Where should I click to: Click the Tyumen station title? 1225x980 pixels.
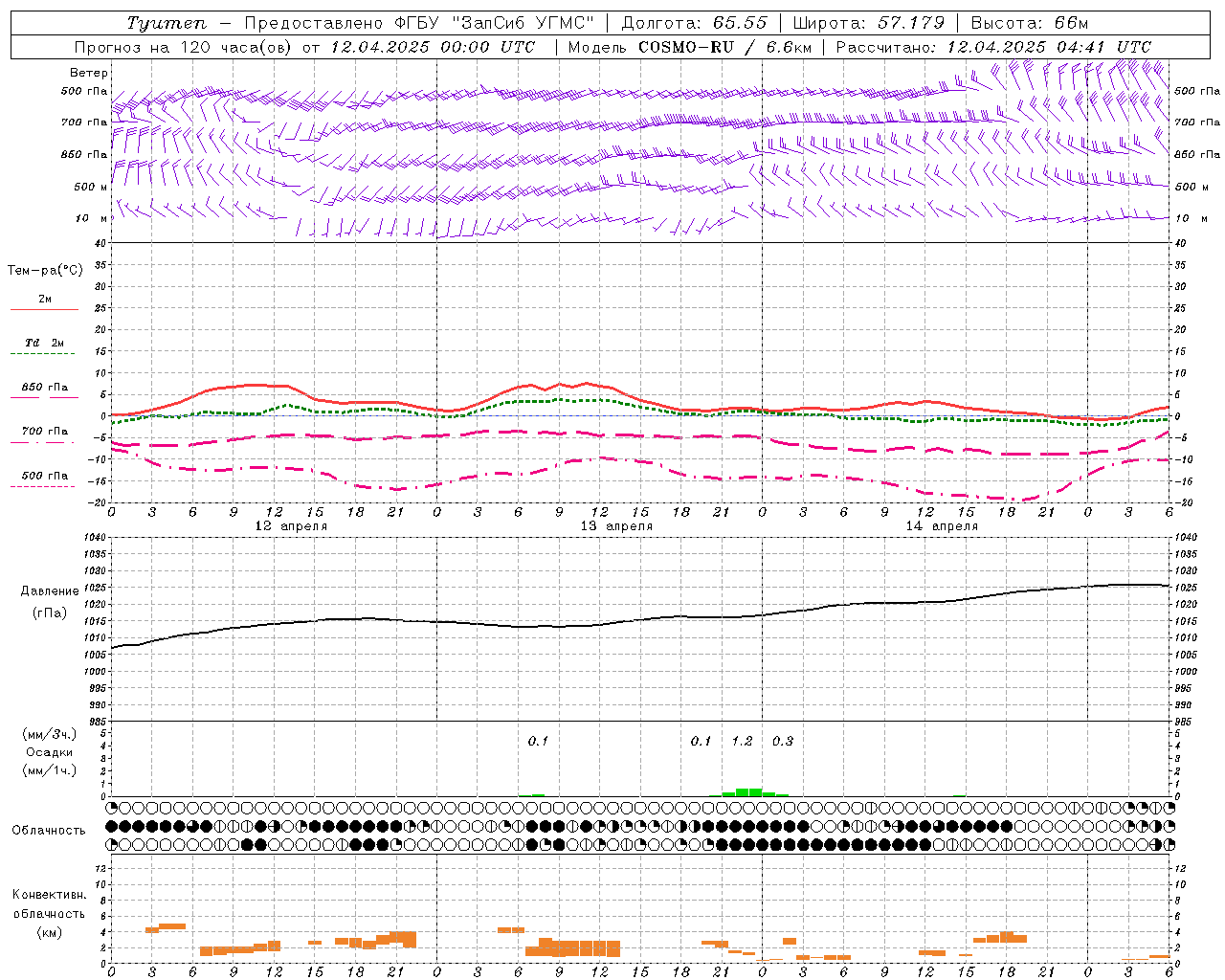pos(166,23)
